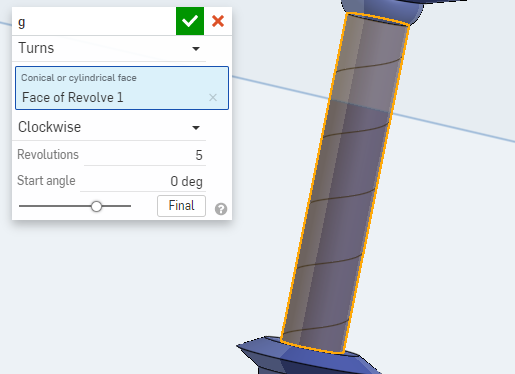515x374 pixels.
Task: Open help with the question mark icon
Action: (221, 209)
